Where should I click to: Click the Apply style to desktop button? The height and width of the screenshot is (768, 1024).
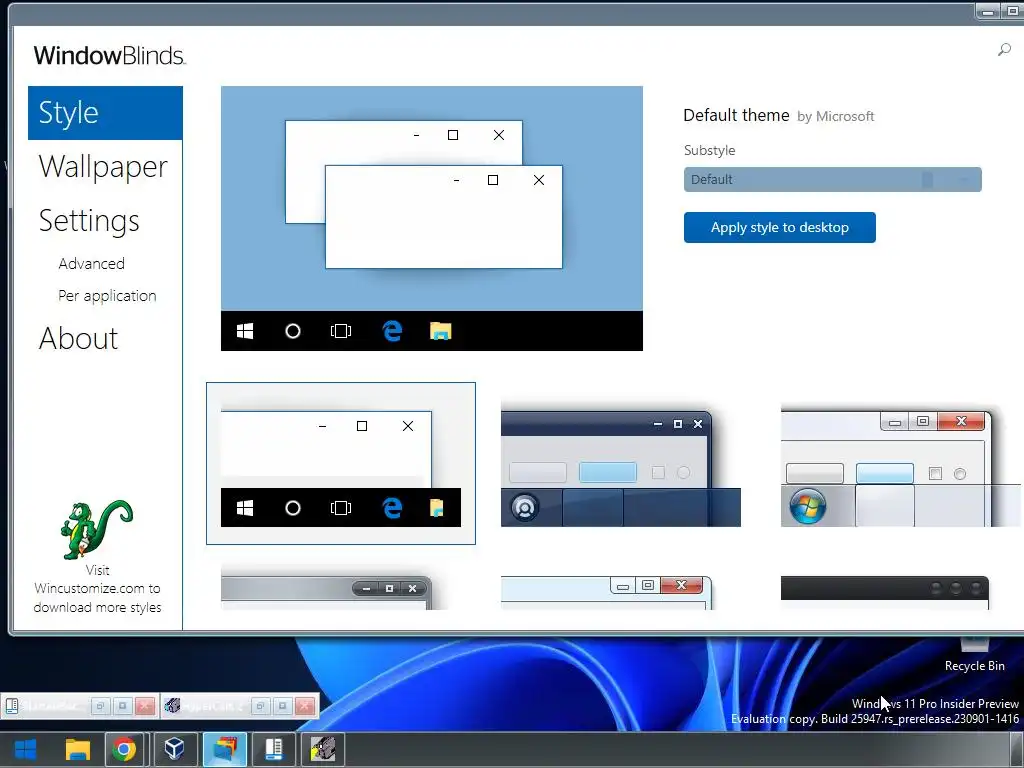pyautogui.click(x=780, y=227)
